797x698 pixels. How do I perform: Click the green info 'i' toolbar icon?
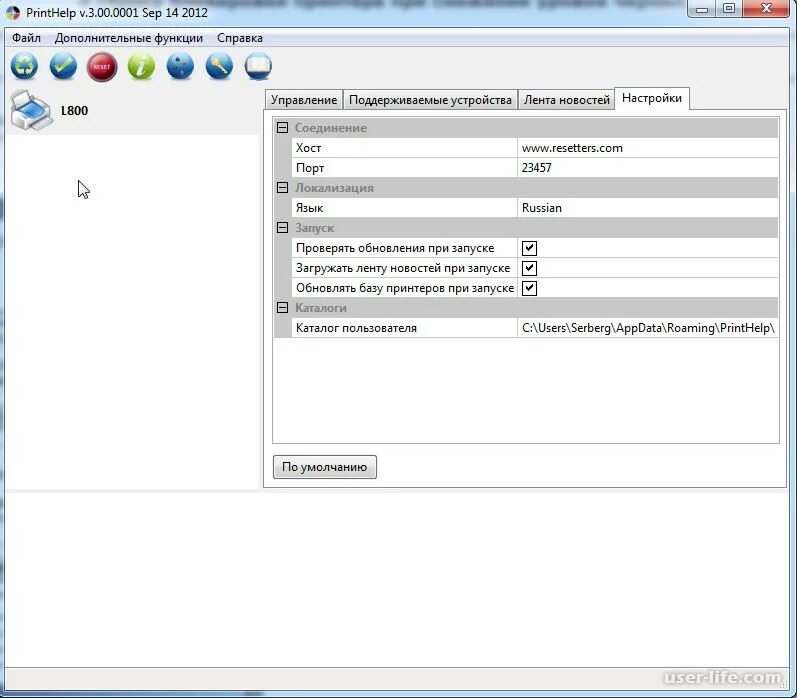click(x=141, y=66)
